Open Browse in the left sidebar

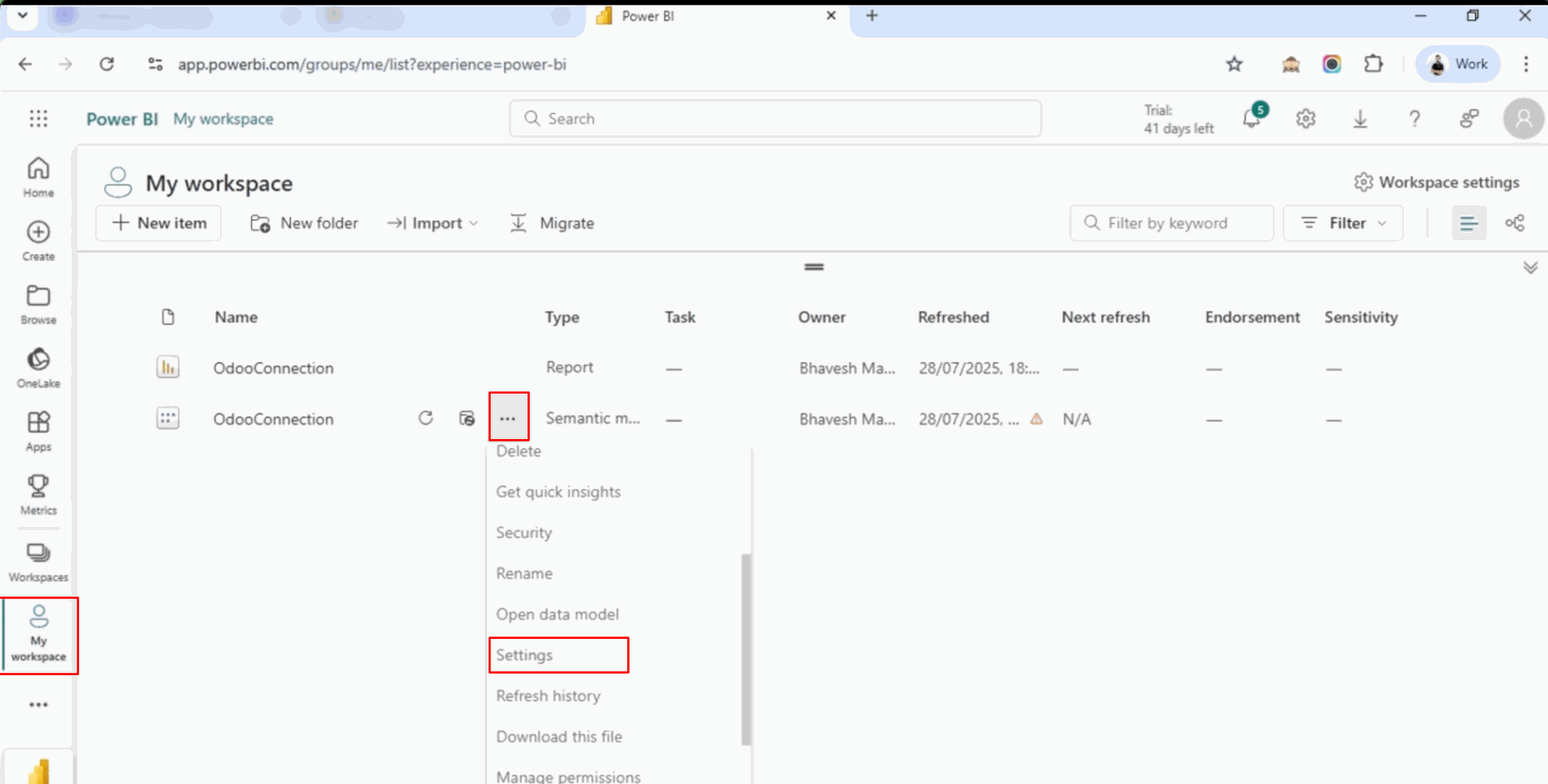coord(38,305)
